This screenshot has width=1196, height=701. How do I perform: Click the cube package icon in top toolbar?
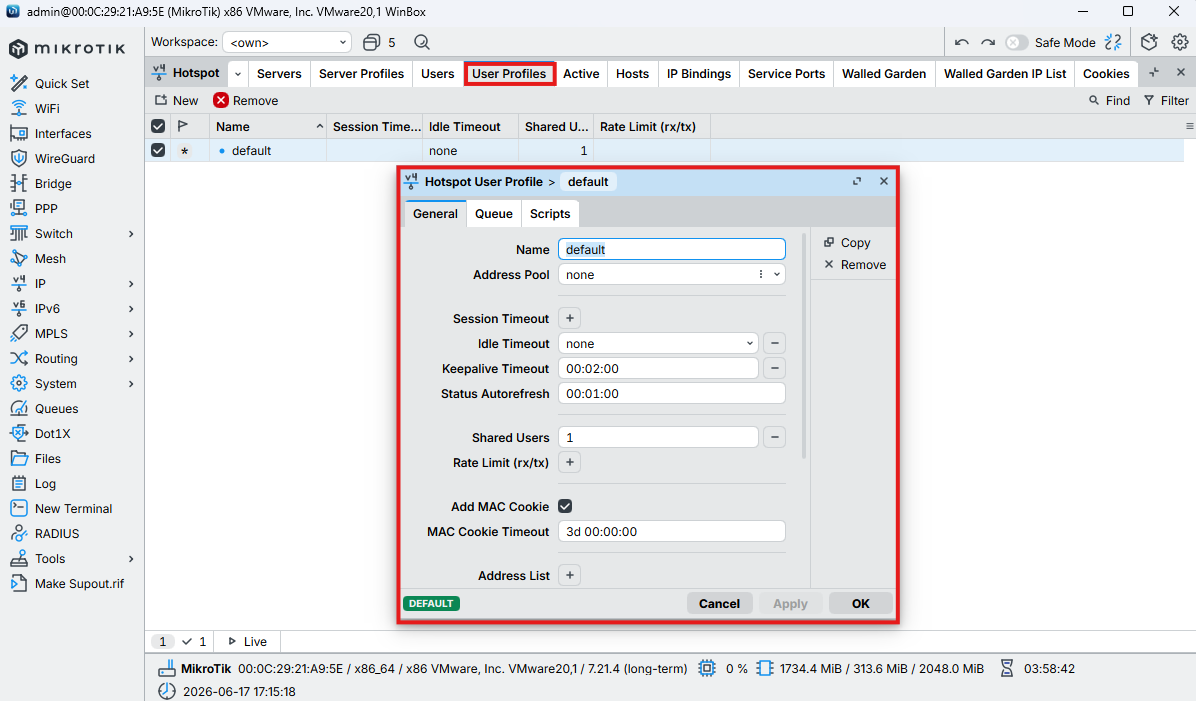click(1149, 43)
